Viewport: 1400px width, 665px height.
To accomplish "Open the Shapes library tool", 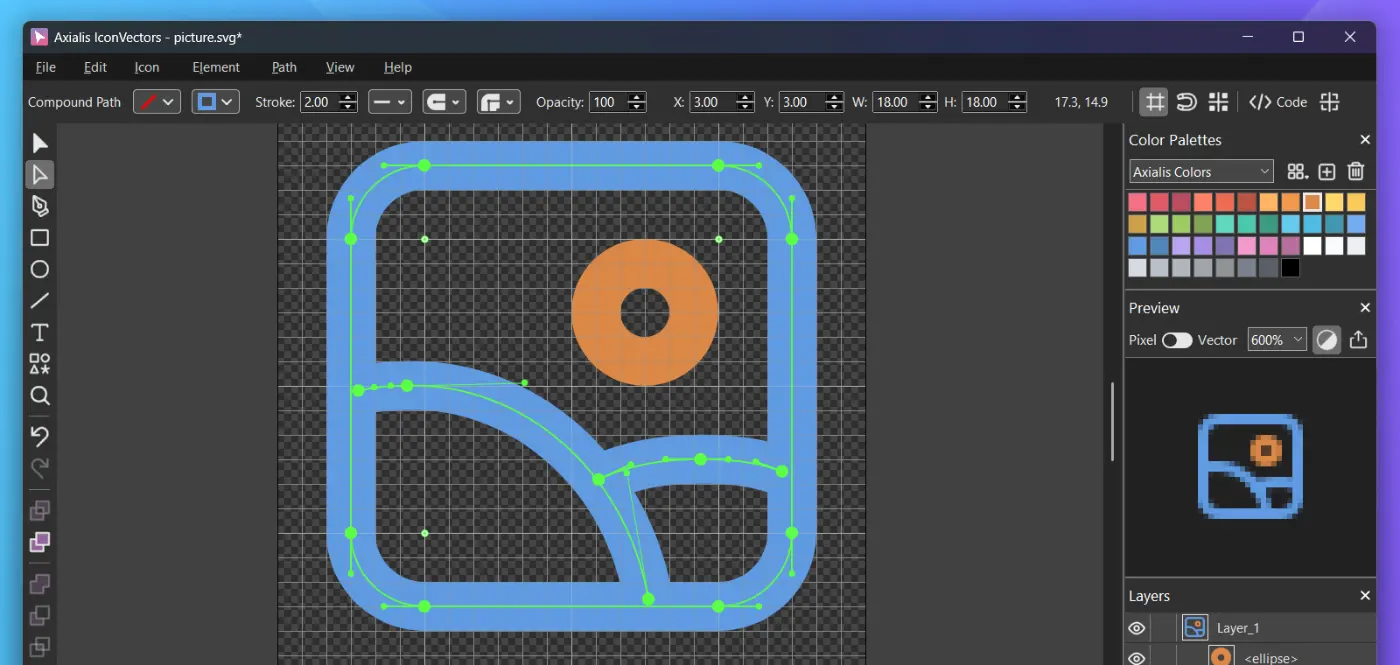I will [40, 364].
